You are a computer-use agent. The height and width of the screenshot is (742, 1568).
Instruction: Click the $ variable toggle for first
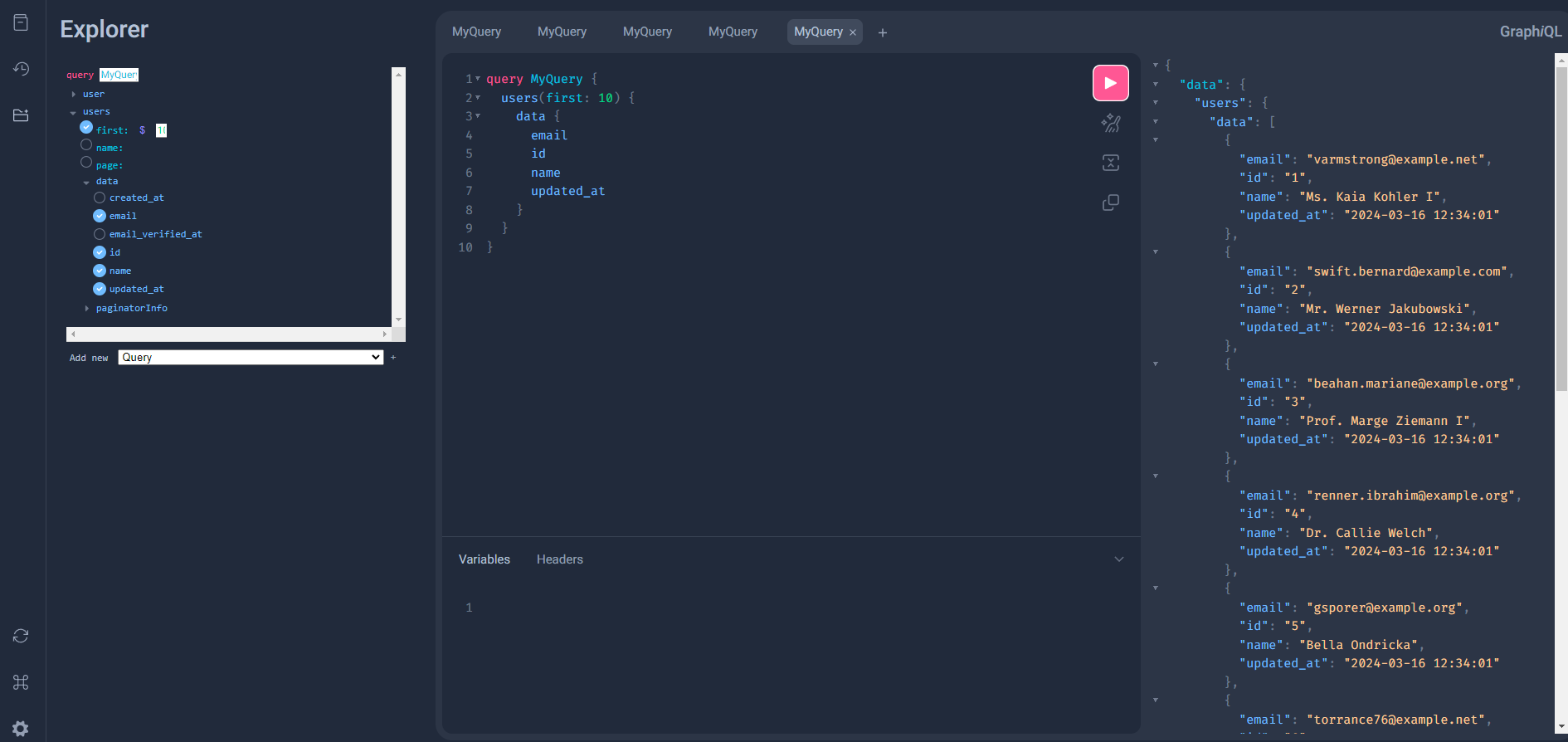click(143, 130)
